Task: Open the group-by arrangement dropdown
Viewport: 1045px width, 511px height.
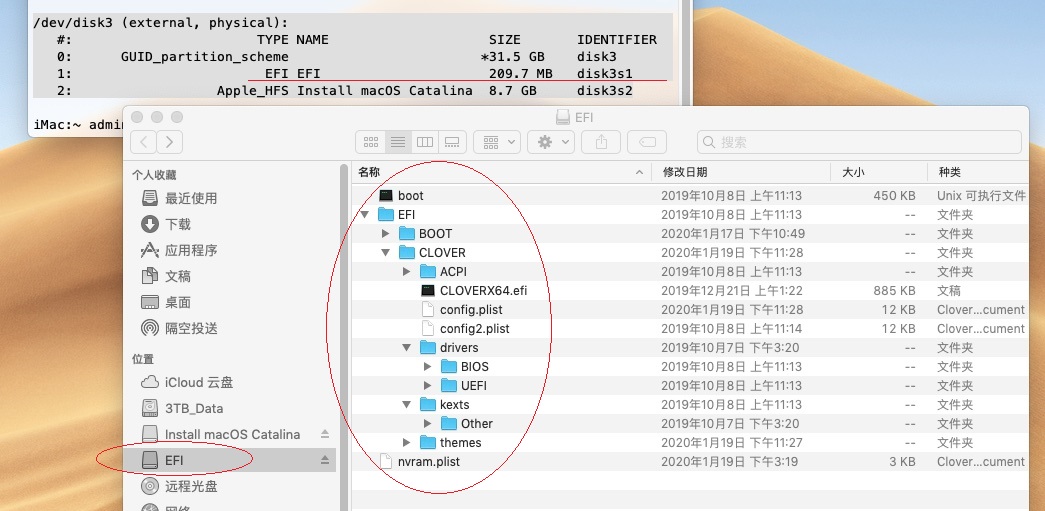Action: (x=497, y=142)
